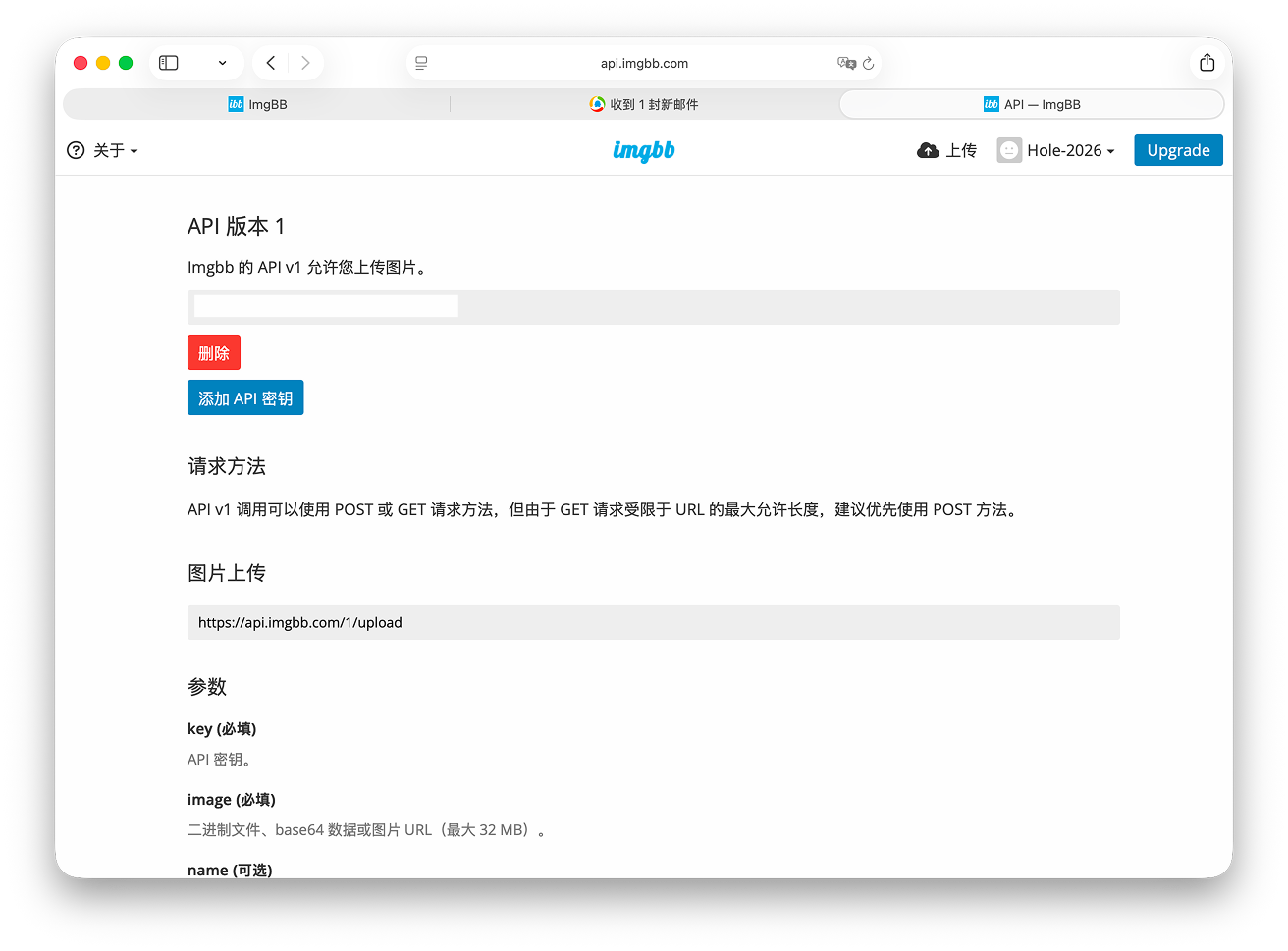This screenshot has height=951, width=1288.
Task: Click the question mark icon next to 关于
Action: click(76, 150)
